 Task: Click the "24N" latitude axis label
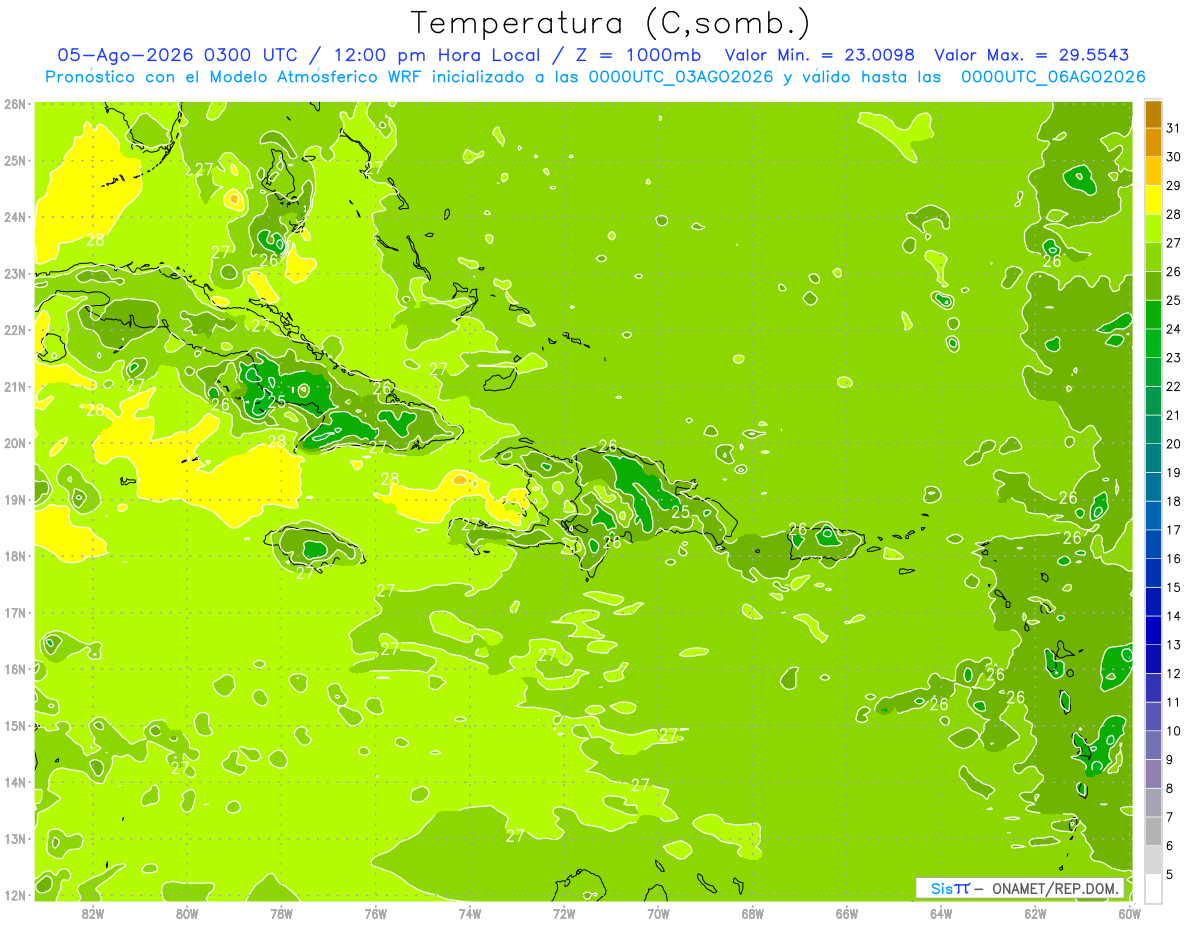click(15, 217)
